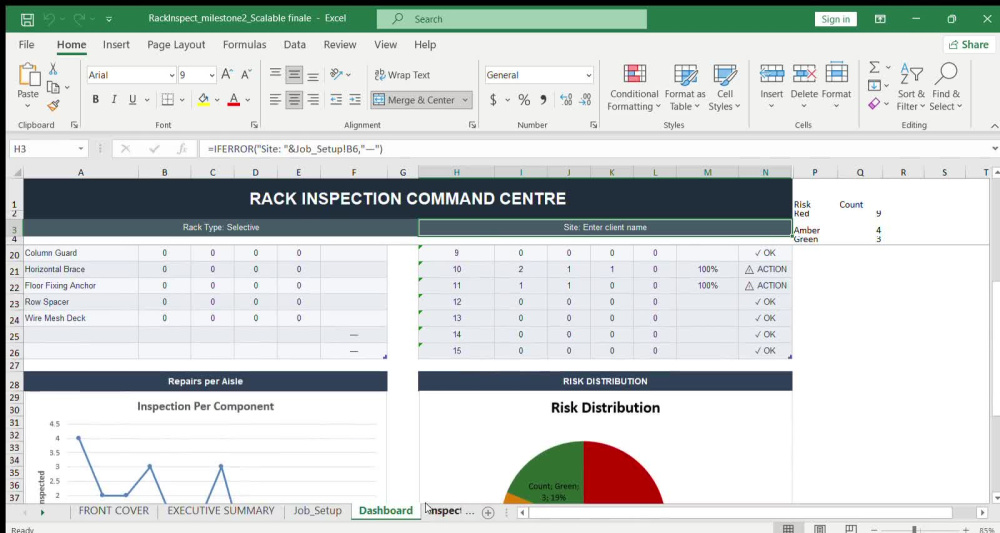Image resolution: width=1000 pixels, height=533 pixels.
Task: Decrease font size with the small A icon
Action: coord(246,75)
